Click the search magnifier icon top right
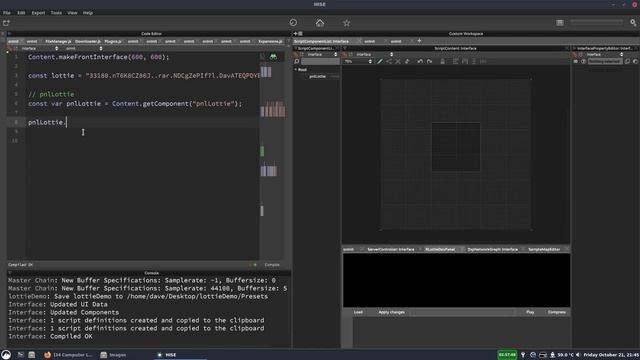 point(633,23)
